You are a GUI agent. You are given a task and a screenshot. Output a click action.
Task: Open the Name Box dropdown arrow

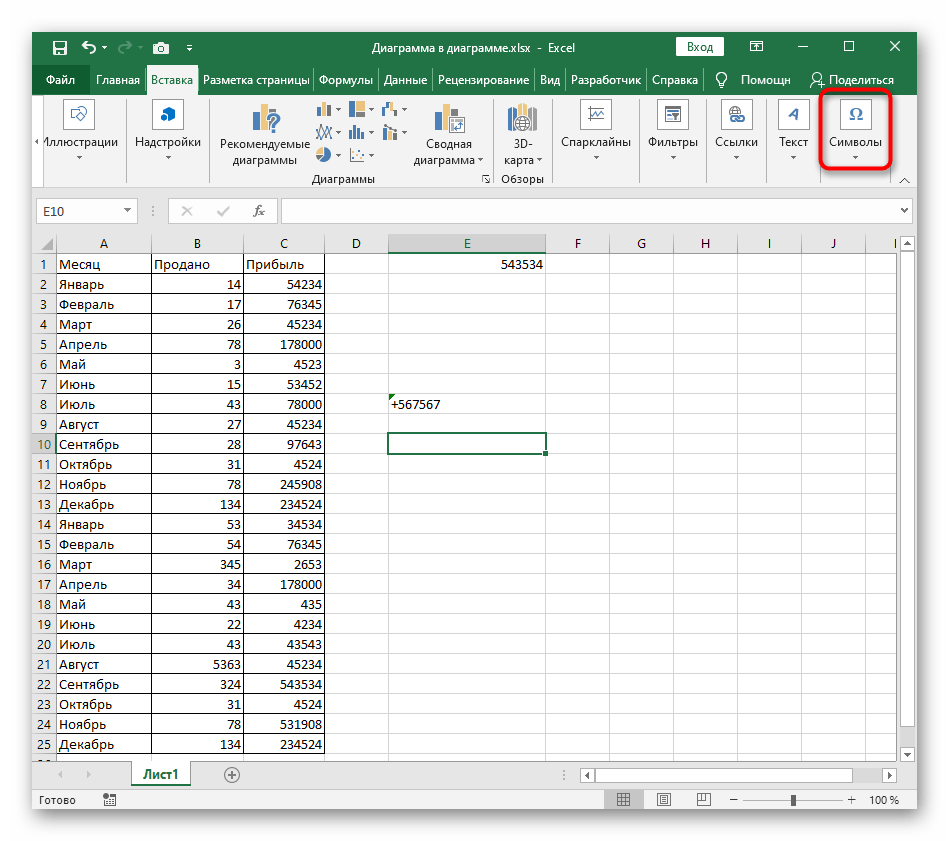(127, 211)
